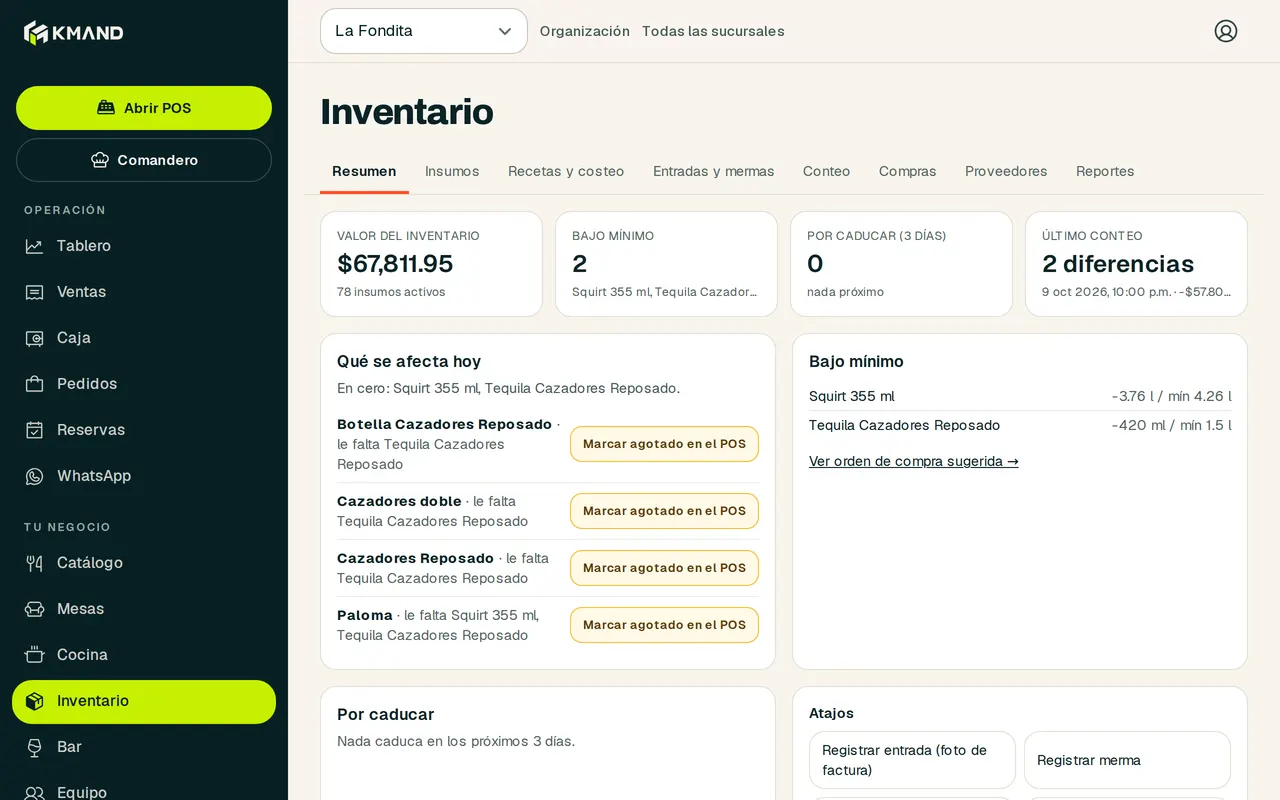The height and width of the screenshot is (800, 1280).
Task: Switch to the Insumos tab
Action: click(452, 171)
